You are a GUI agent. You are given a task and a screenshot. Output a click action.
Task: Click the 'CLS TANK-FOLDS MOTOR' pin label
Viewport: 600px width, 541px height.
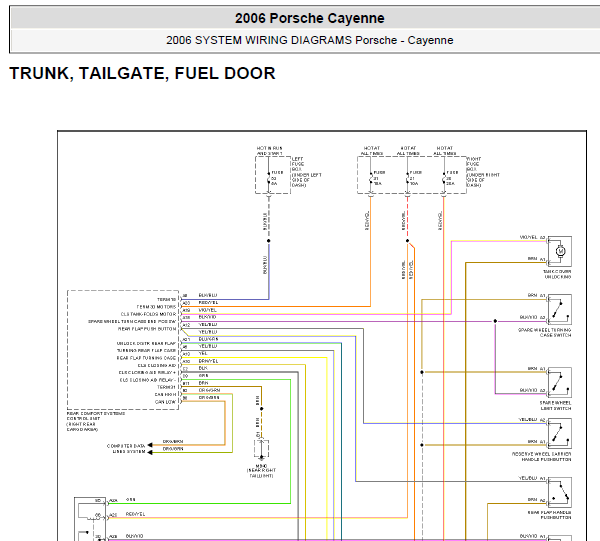click(x=148, y=314)
